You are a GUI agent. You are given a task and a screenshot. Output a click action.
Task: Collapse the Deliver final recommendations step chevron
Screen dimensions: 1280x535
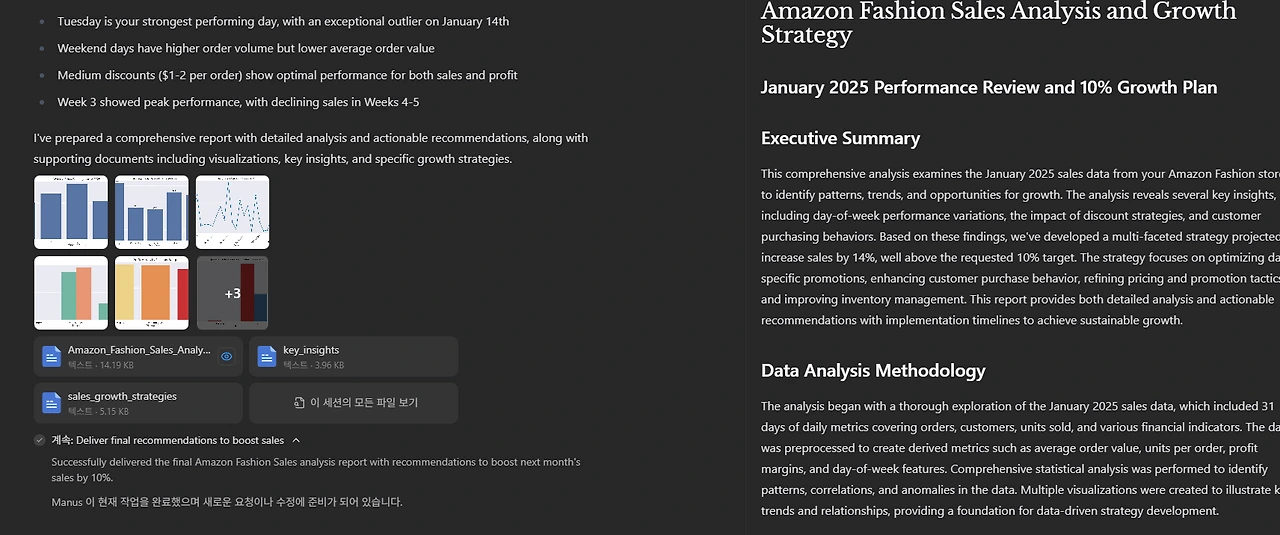[x=296, y=440]
